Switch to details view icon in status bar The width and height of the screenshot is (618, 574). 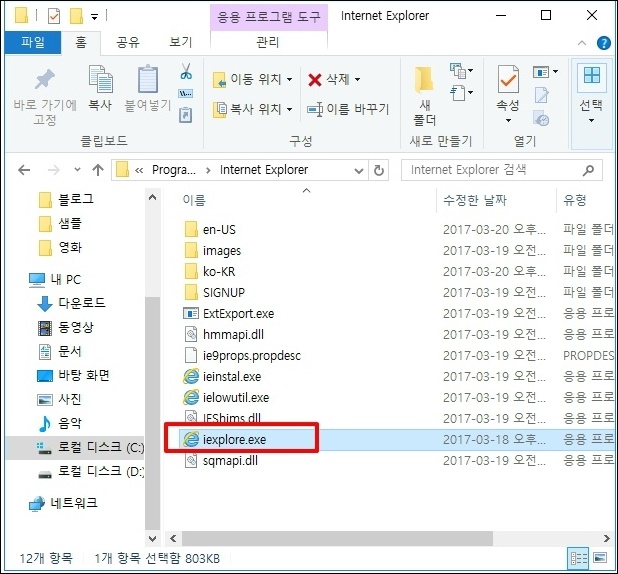point(579,558)
